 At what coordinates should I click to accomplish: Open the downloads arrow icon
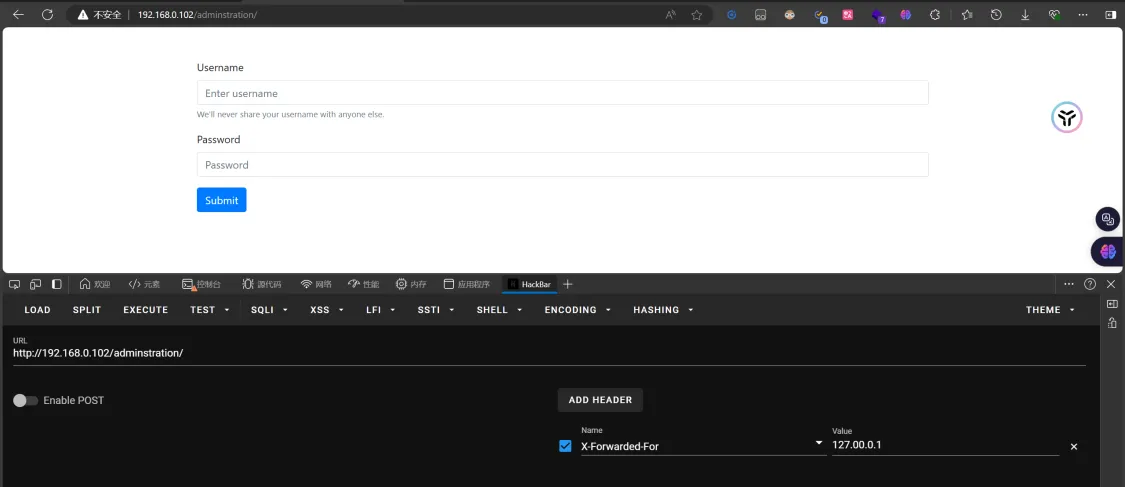1025,15
